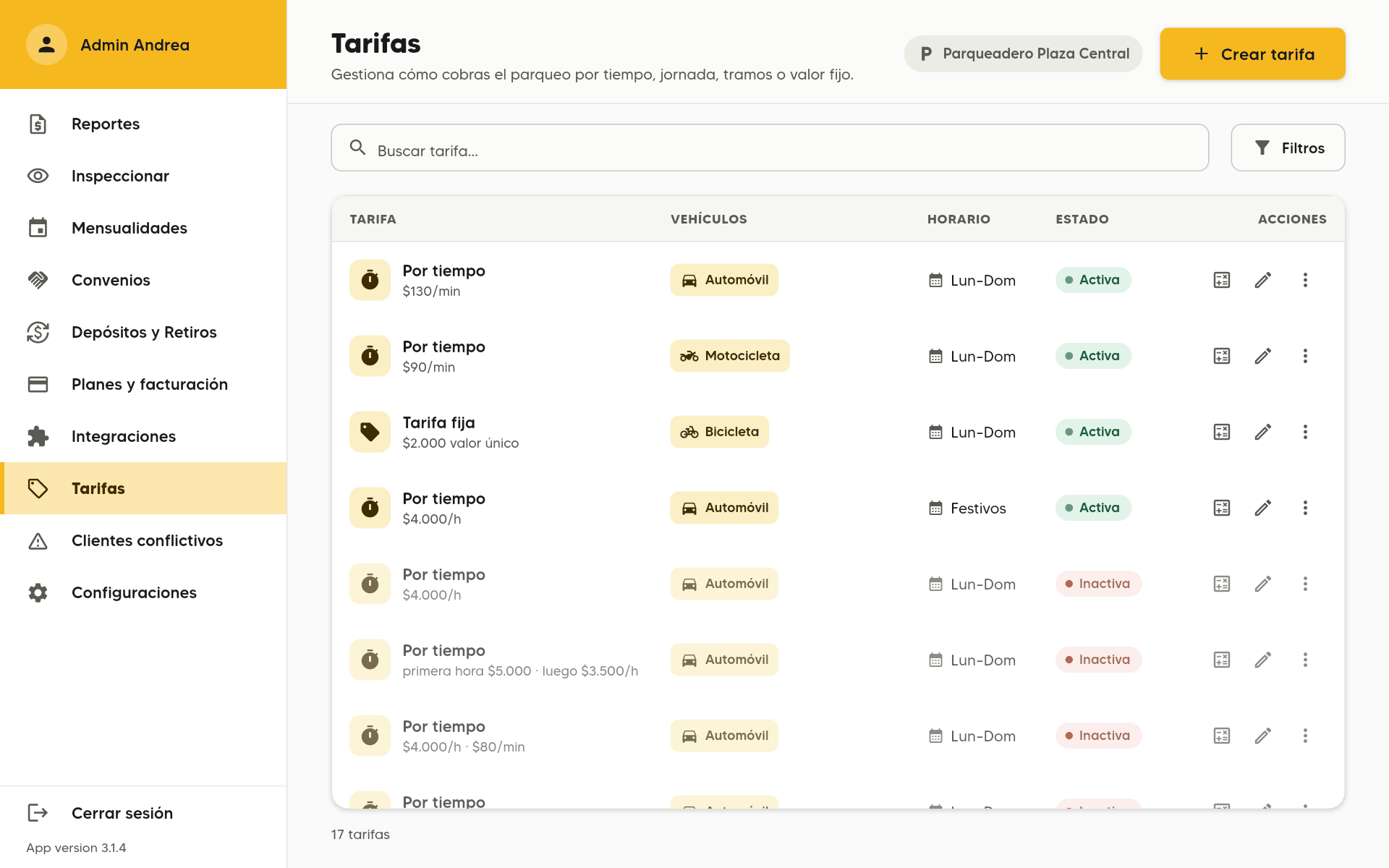Go to Inspeccionar section
The width and height of the screenshot is (1389, 868).
pyautogui.click(x=143, y=176)
